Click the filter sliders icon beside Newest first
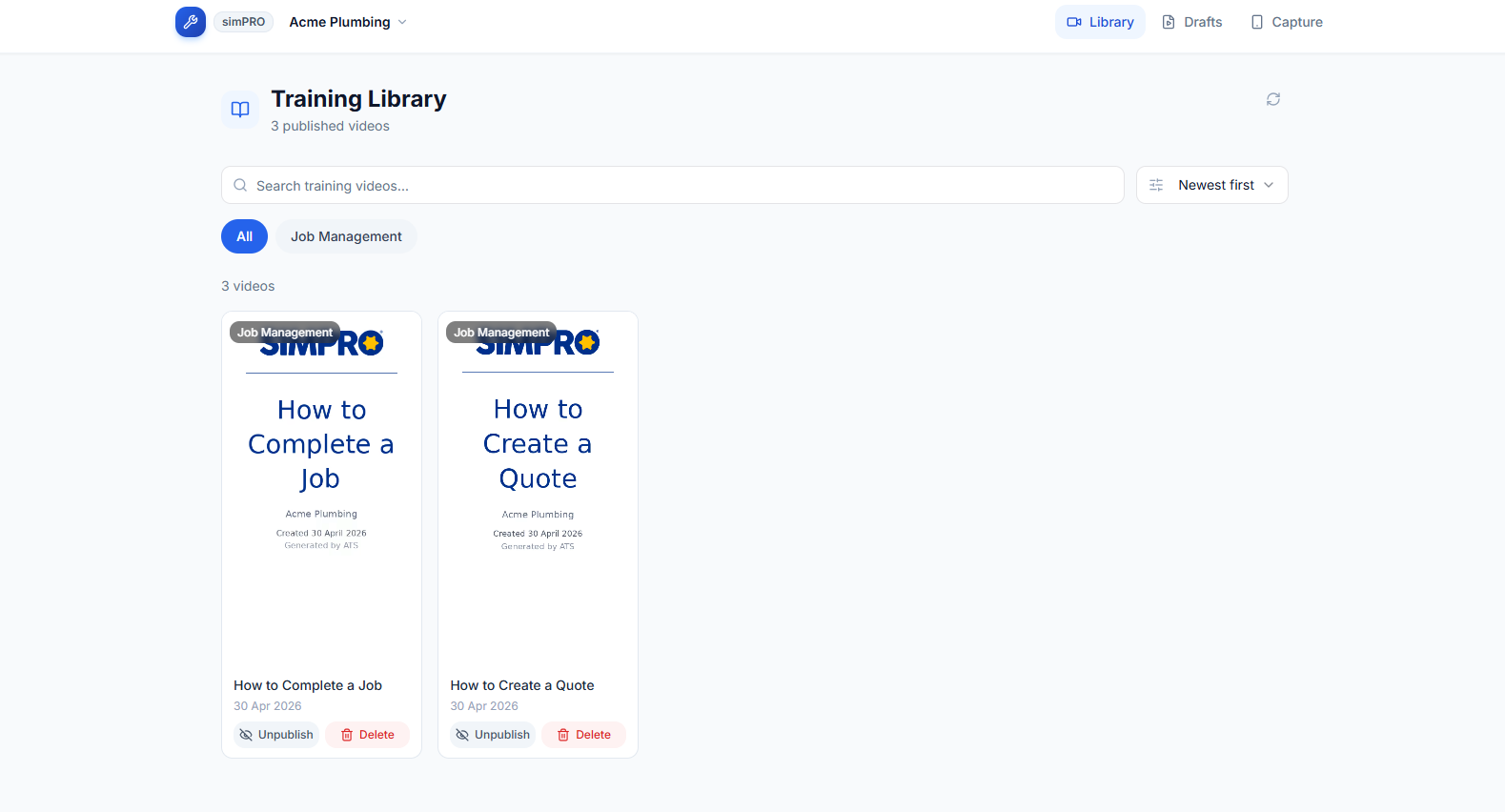The image size is (1505, 812). pos(1156,185)
